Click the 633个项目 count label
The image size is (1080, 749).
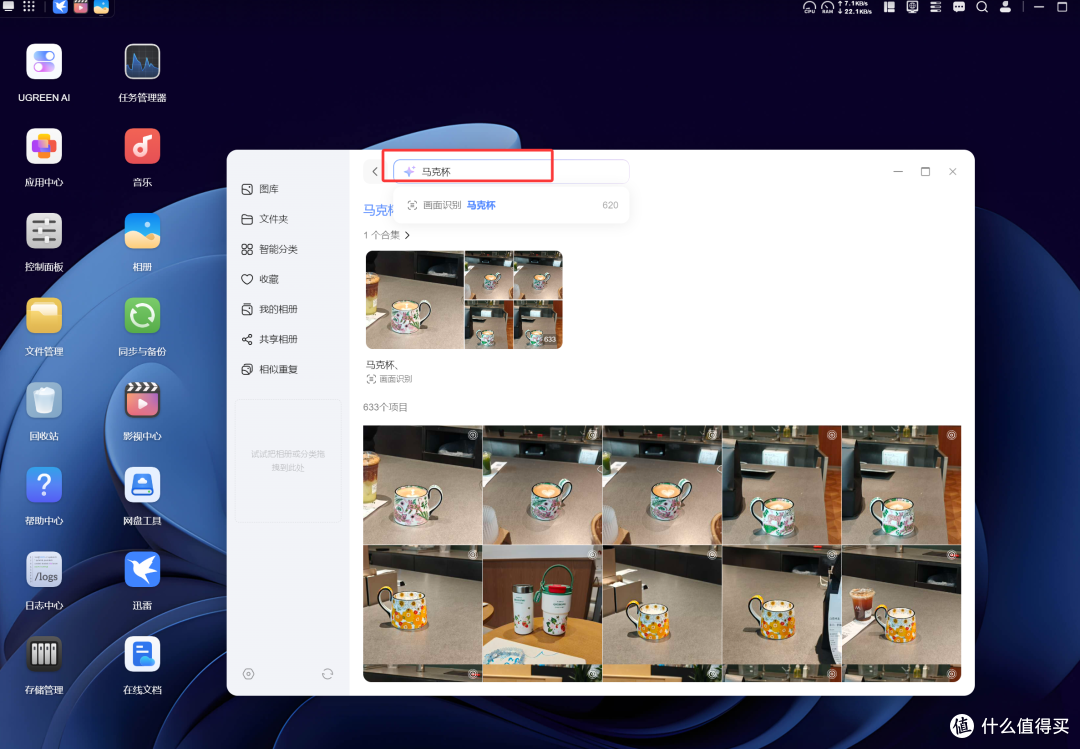click(x=385, y=407)
